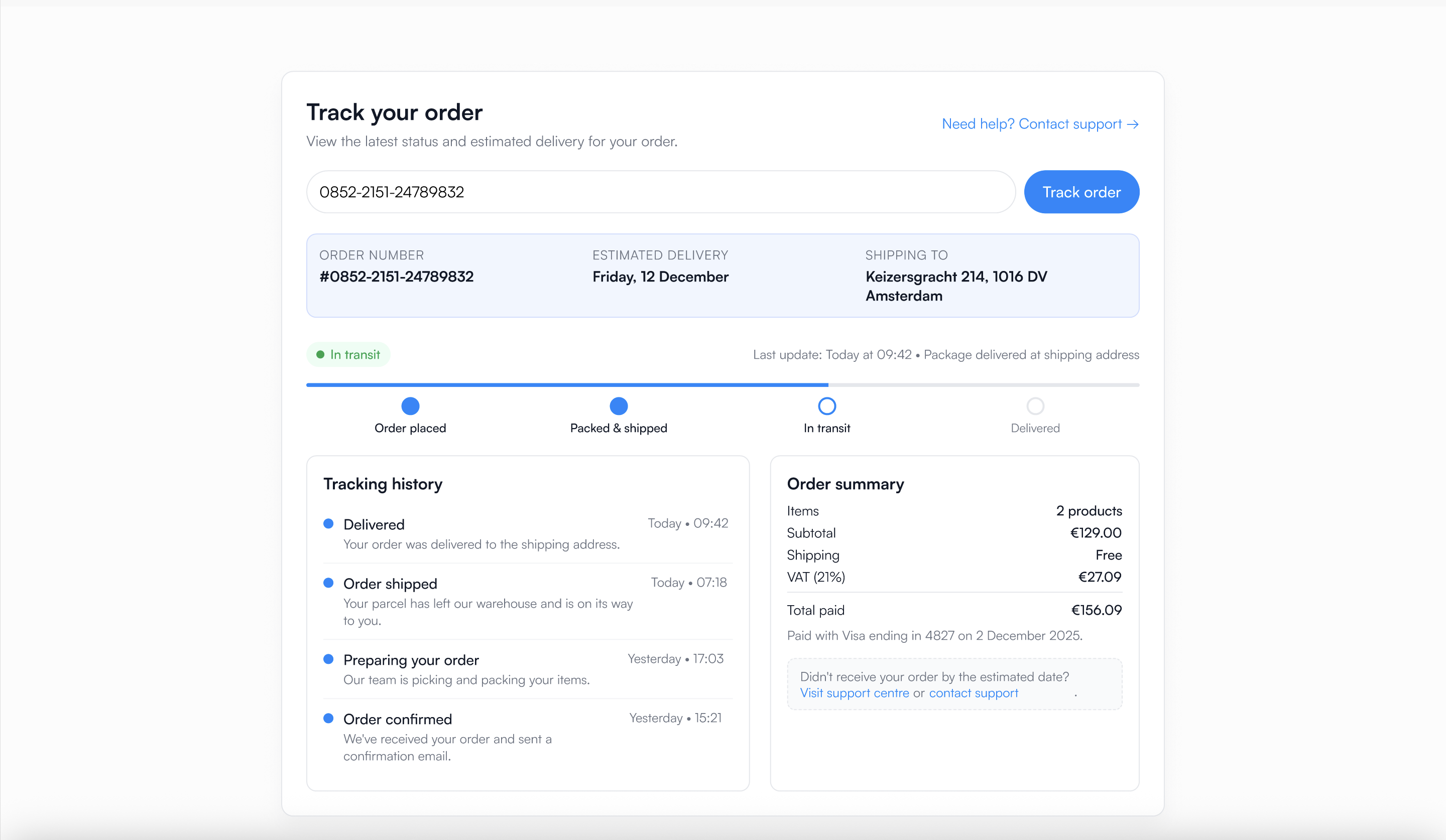This screenshot has width=1446, height=840.
Task: Click the green dot in the In transit badge
Action: click(x=321, y=354)
